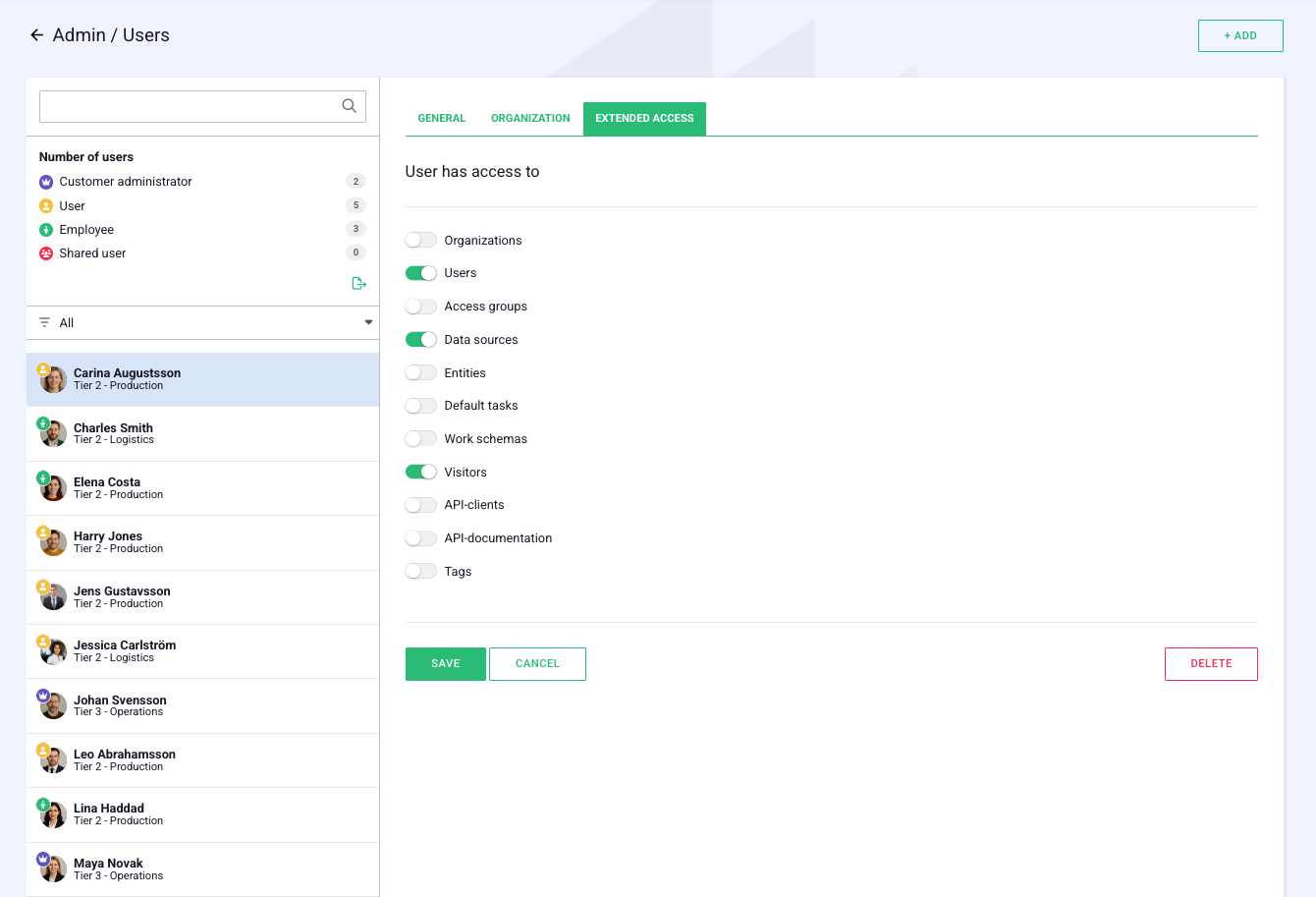Turn off the Data sources toggle
The width and height of the screenshot is (1316, 897).
click(421, 340)
